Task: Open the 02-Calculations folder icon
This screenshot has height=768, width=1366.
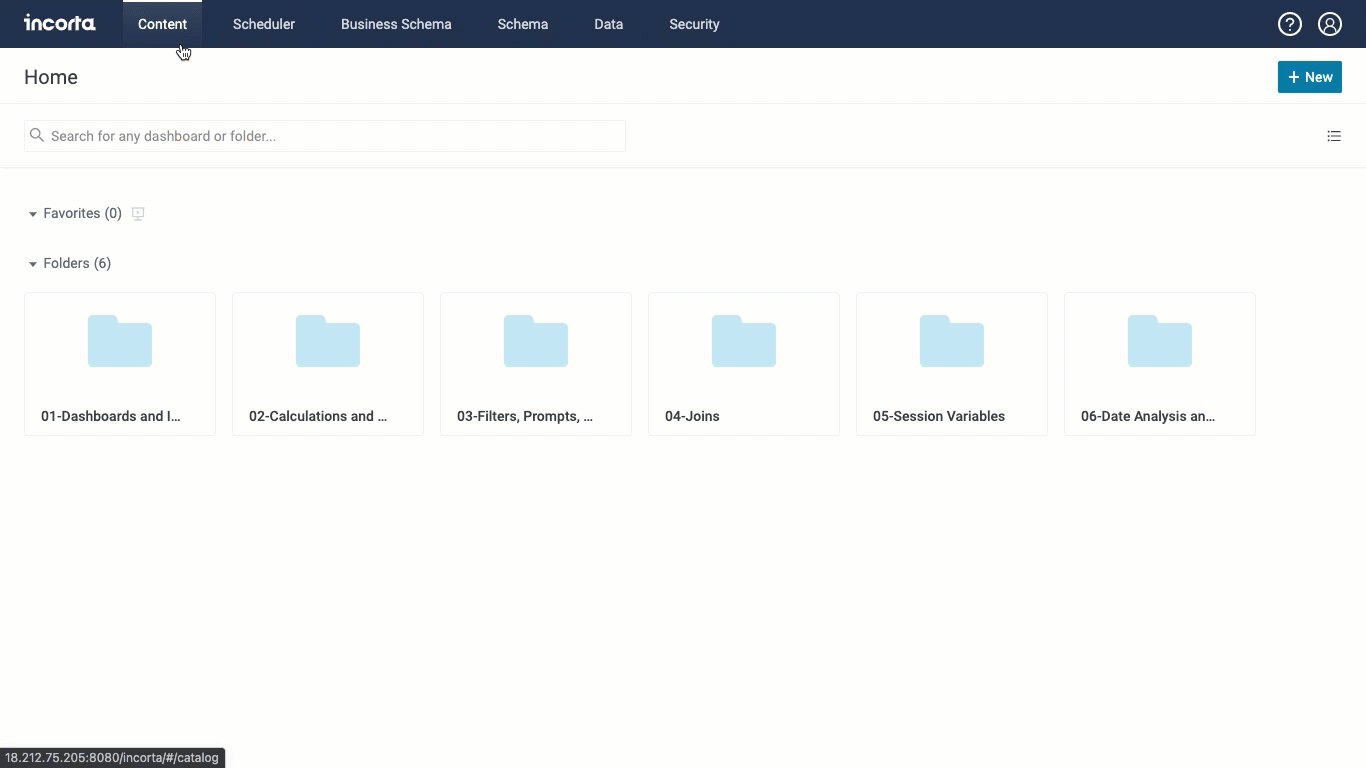Action: tap(328, 341)
